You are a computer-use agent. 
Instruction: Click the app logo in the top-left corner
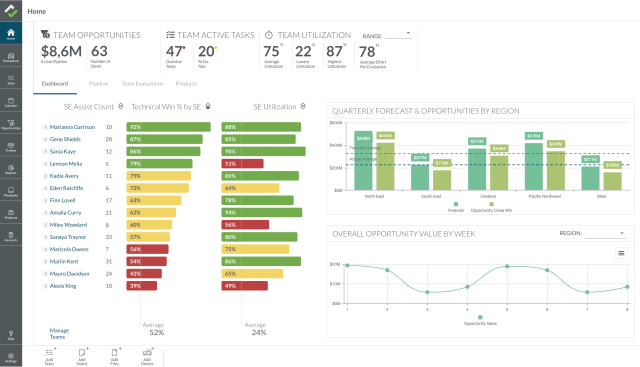[11, 11]
